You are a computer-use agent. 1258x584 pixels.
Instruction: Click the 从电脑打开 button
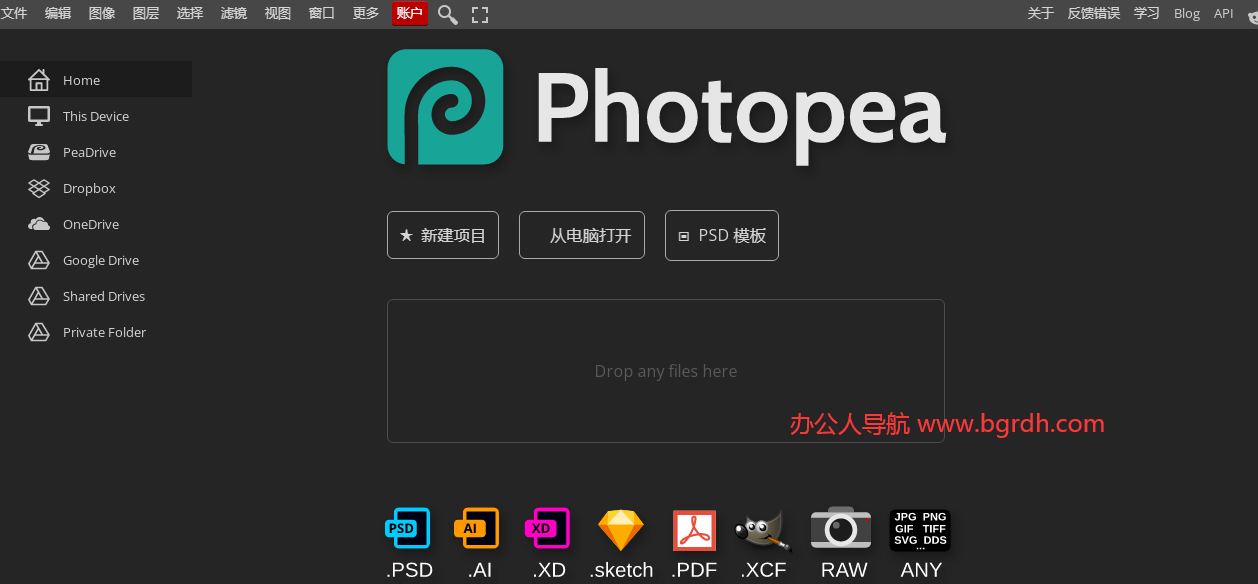(581, 235)
